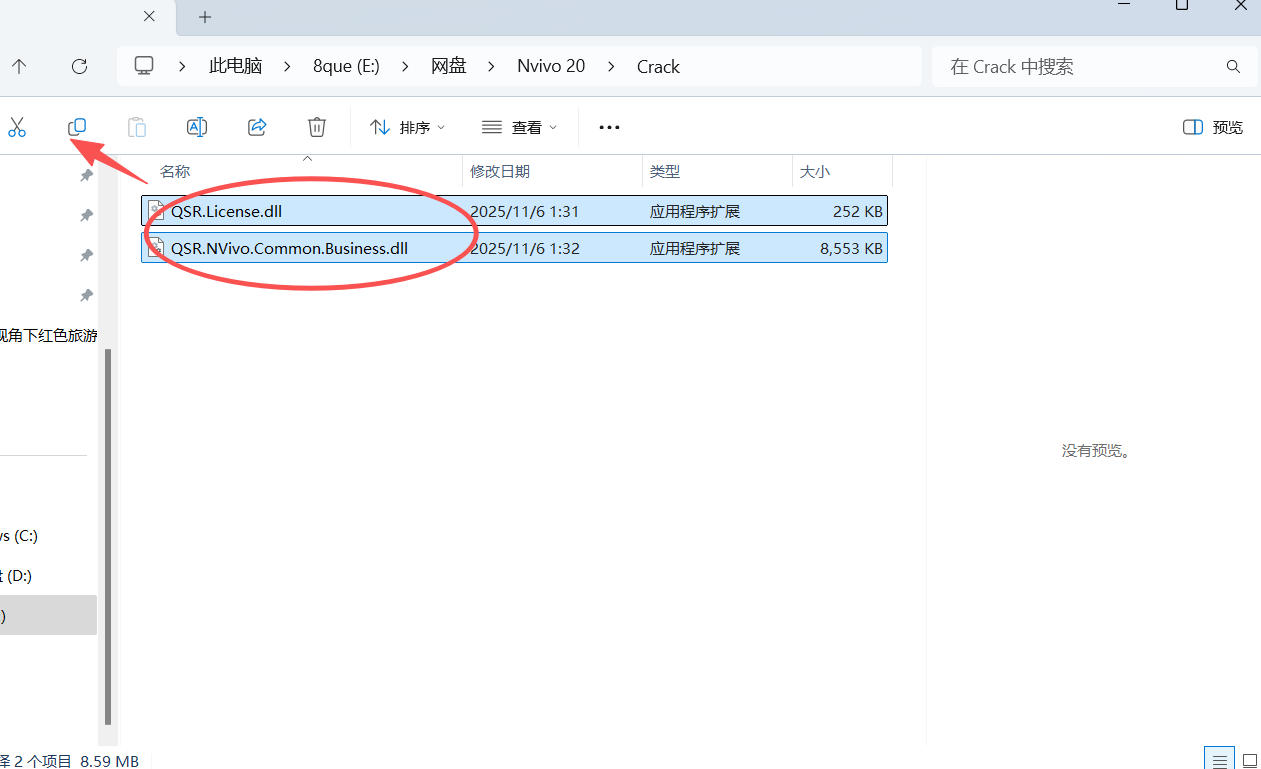Open the 查看 view dropdown

coord(519,127)
